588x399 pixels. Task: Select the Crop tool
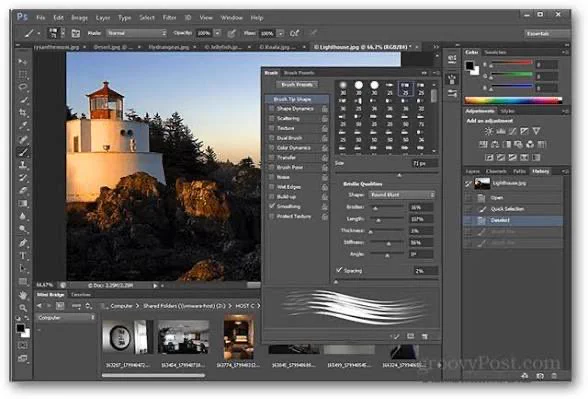pos(22,112)
